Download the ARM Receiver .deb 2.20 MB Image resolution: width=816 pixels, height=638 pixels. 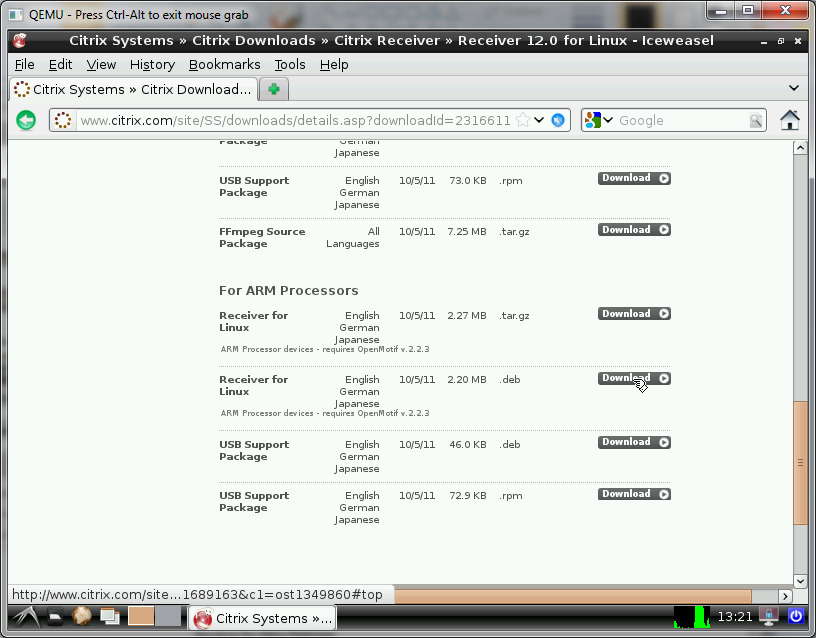634,378
